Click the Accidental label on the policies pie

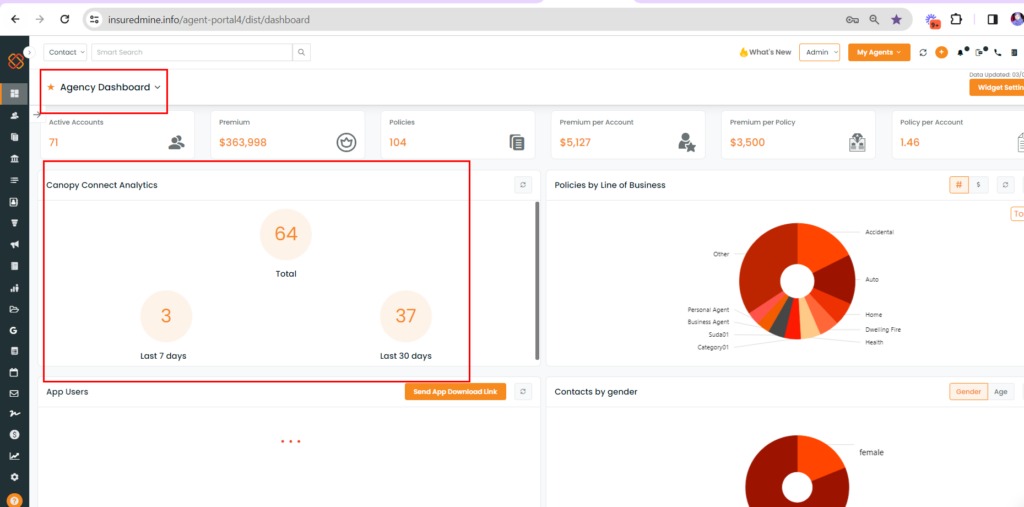click(879, 232)
